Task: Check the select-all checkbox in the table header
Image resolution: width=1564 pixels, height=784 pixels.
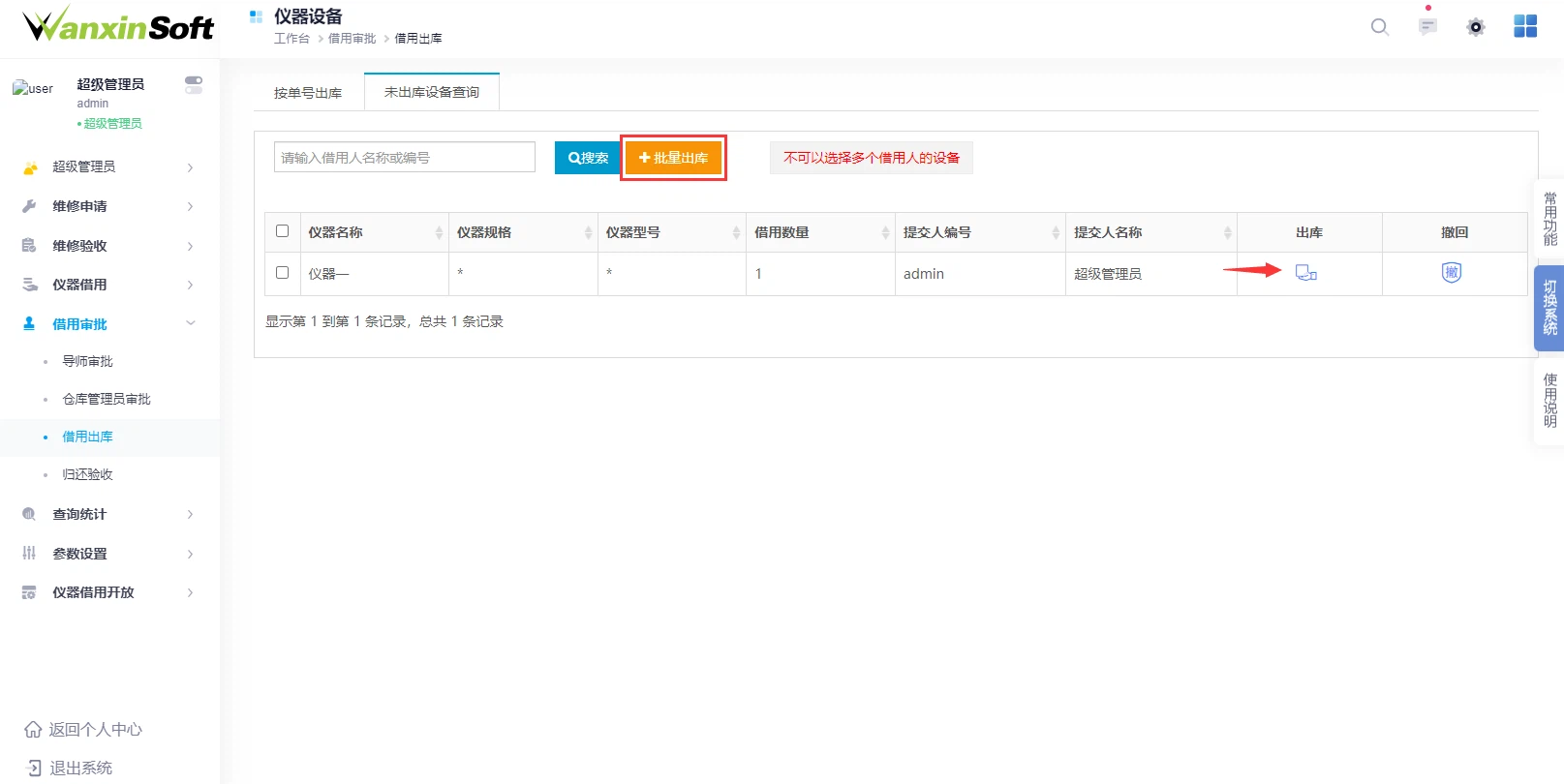Action: pyautogui.click(x=283, y=231)
